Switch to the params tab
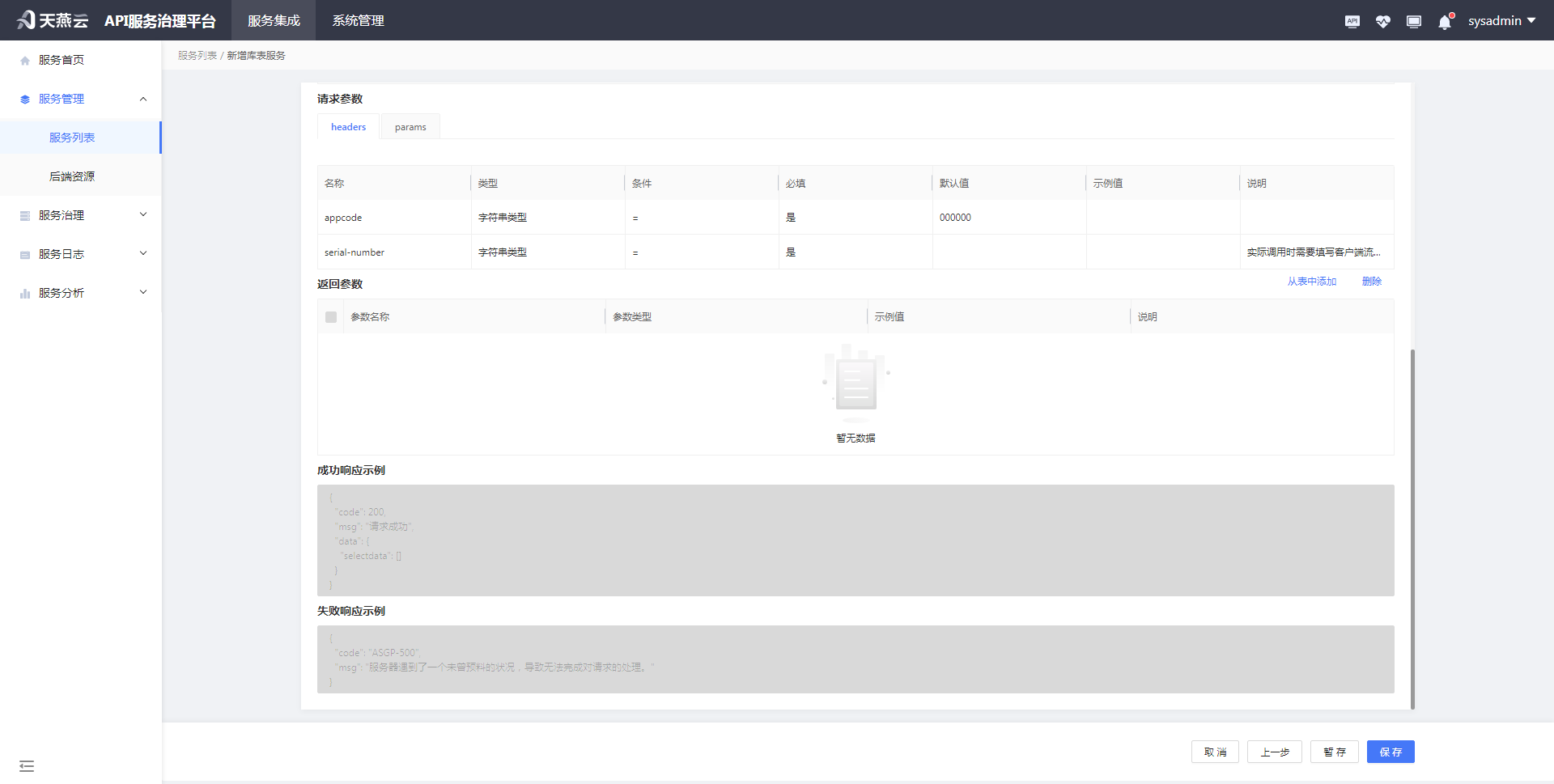The width and height of the screenshot is (1554, 784). click(x=410, y=126)
